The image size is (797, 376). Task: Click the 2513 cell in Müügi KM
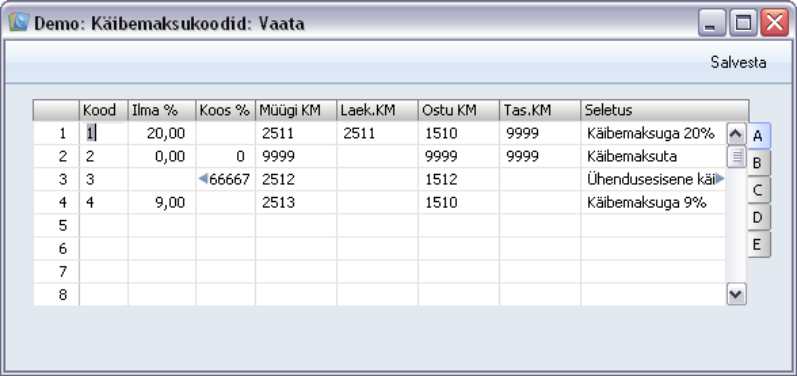296,203
